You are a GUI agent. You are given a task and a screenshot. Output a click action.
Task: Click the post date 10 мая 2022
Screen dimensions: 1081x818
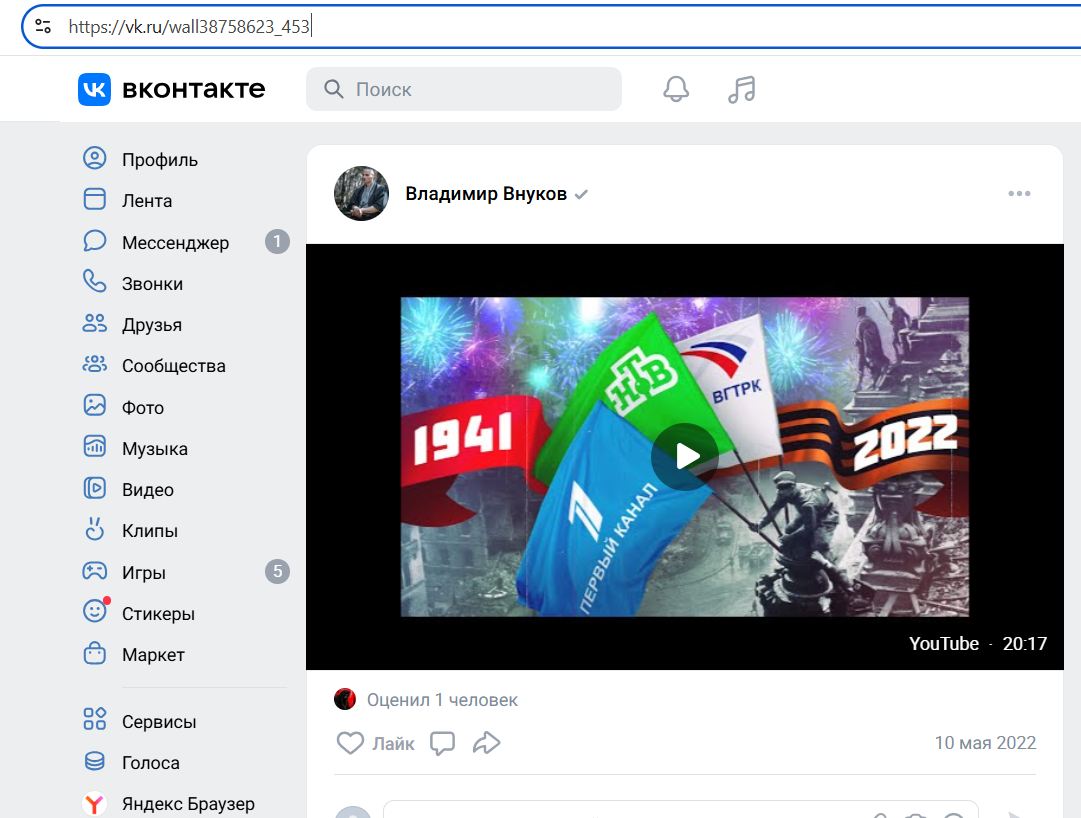(985, 742)
